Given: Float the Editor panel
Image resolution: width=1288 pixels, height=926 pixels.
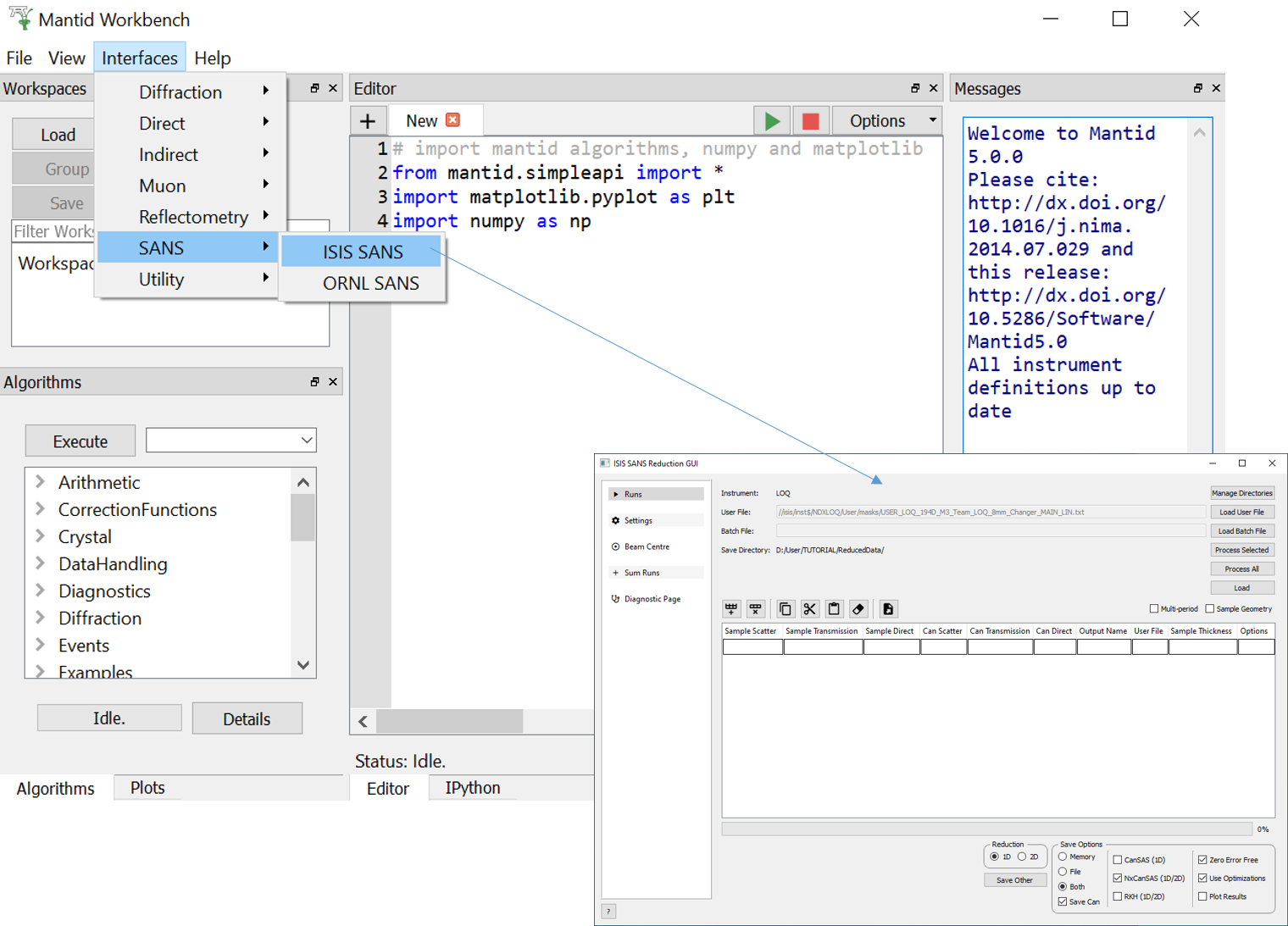Looking at the screenshot, I should coord(915,88).
